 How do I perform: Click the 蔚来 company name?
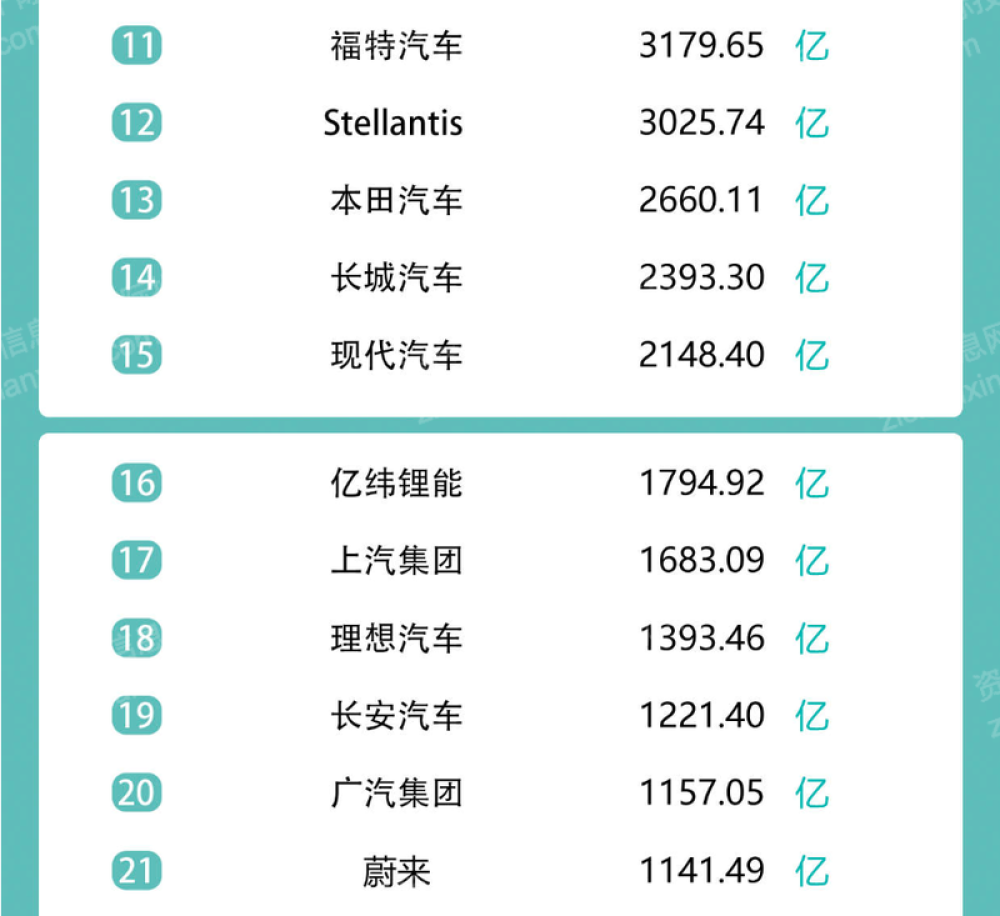click(x=396, y=871)
